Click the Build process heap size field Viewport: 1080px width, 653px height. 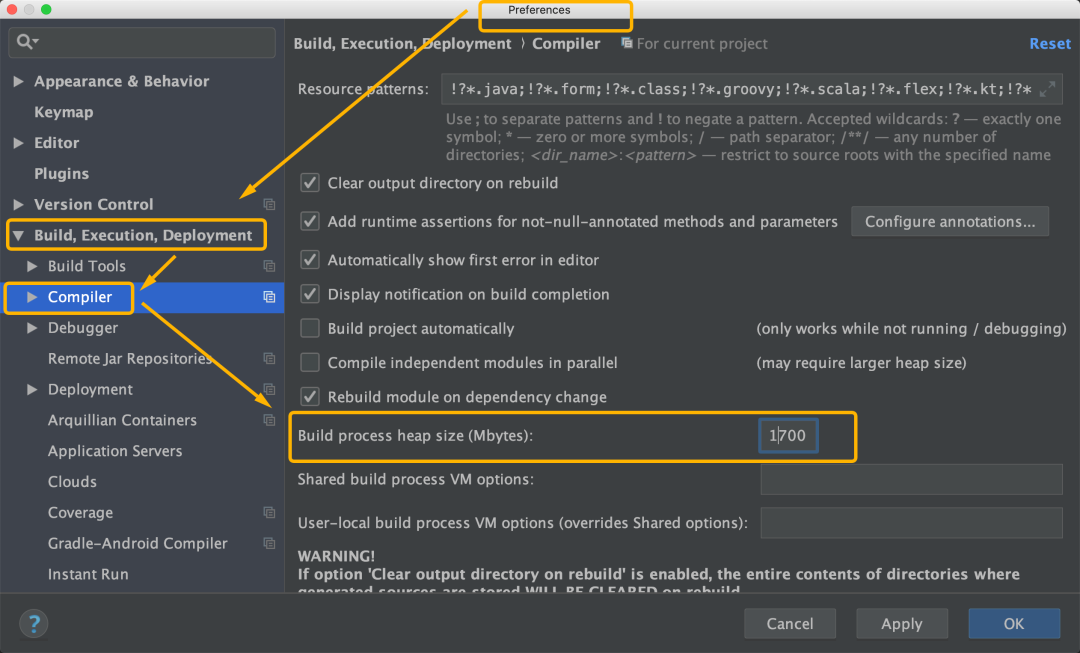tap(788, 436)
